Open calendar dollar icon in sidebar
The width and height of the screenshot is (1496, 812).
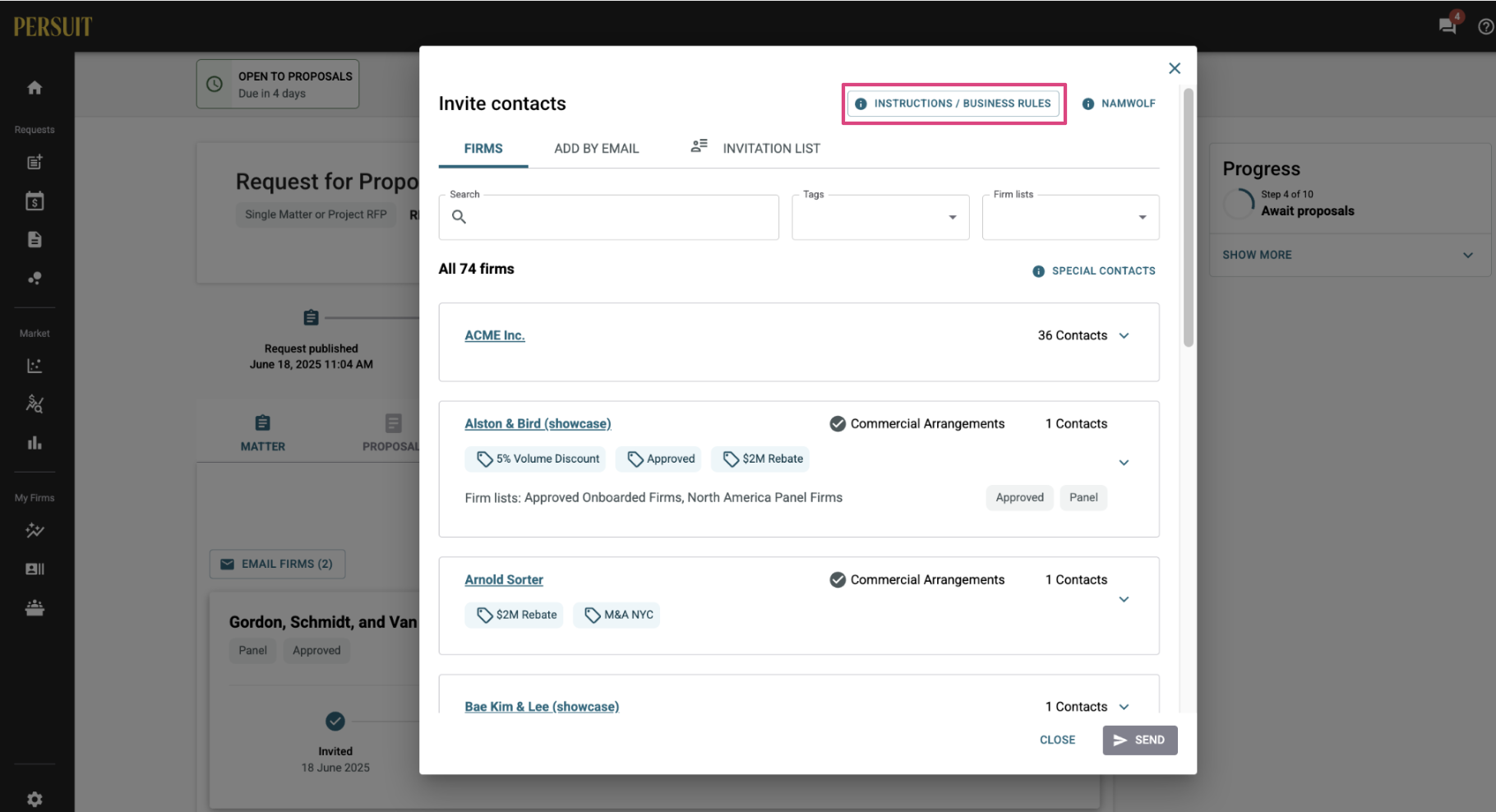(35, 201)
